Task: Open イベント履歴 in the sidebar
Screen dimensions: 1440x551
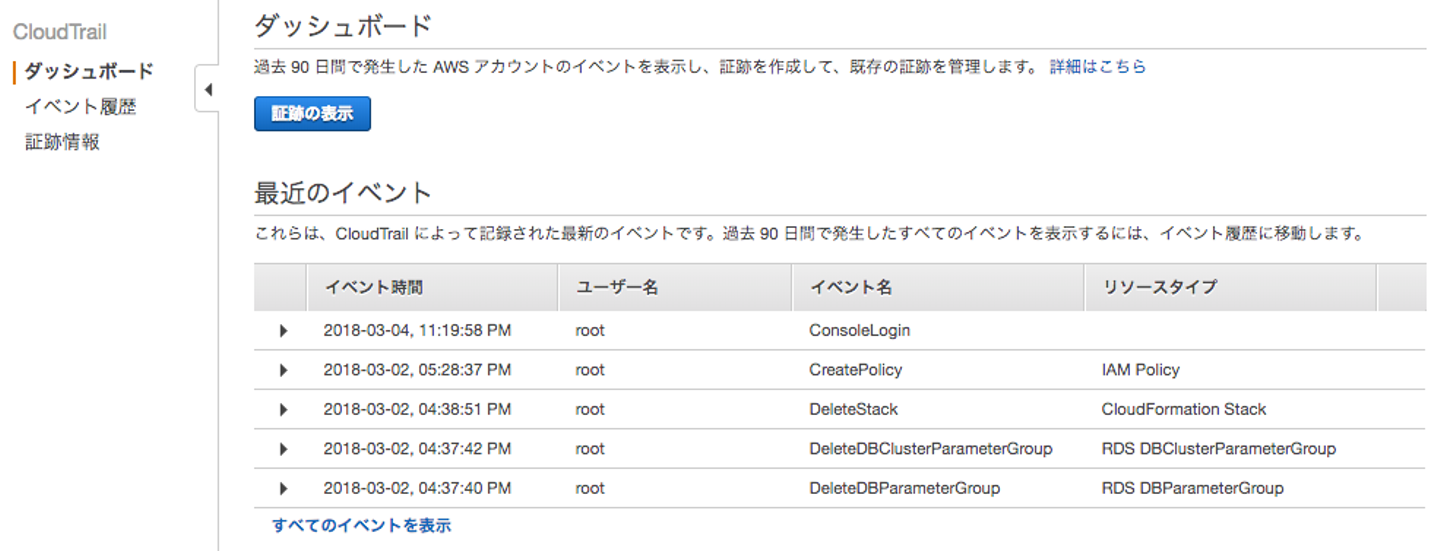Action: (x=80, y=107)
